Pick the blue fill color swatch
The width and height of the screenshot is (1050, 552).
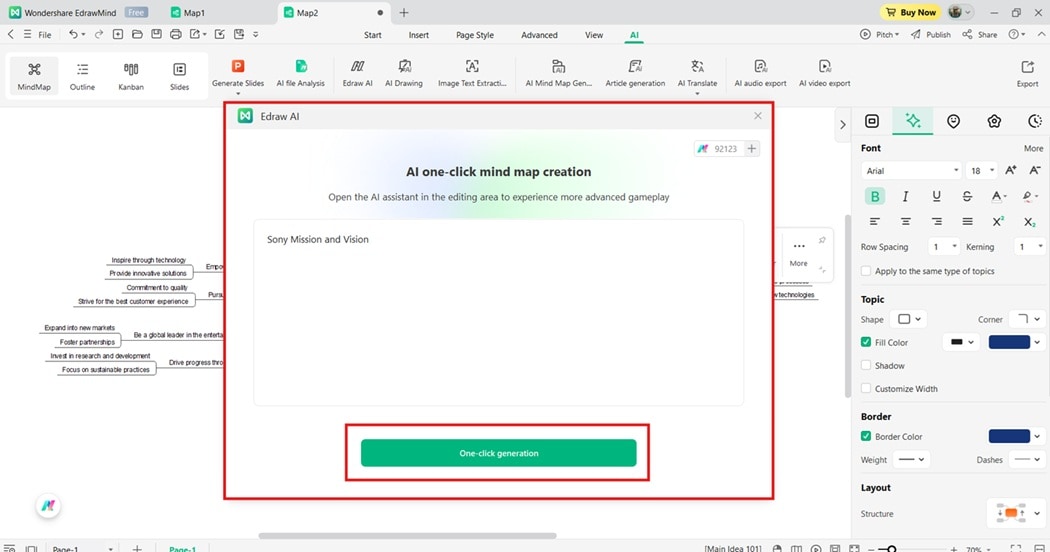tap(1008, 342)
